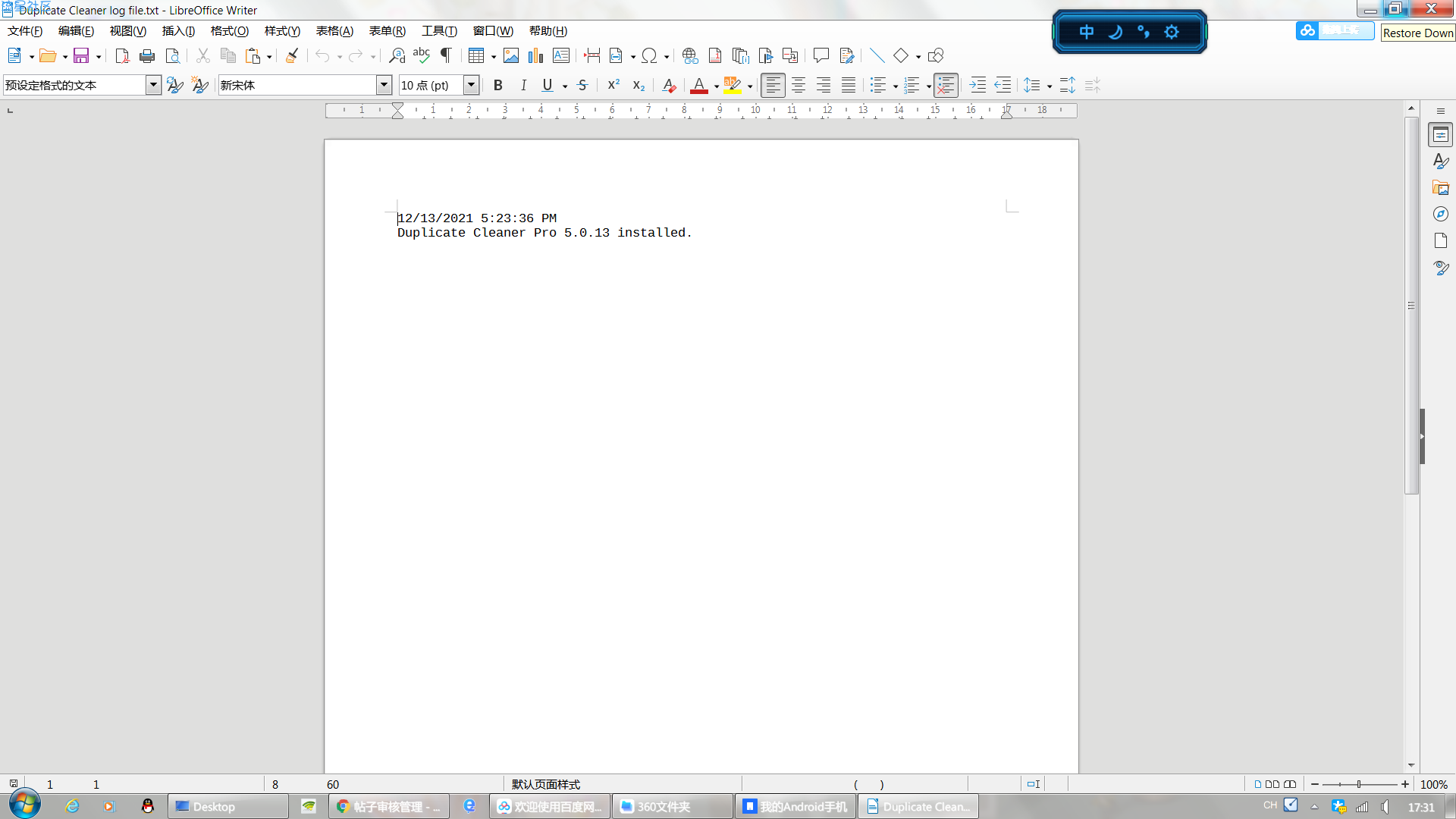Expand the font size dropdown
This screenshot has width=1456, height=819.
tap(471, 85)
